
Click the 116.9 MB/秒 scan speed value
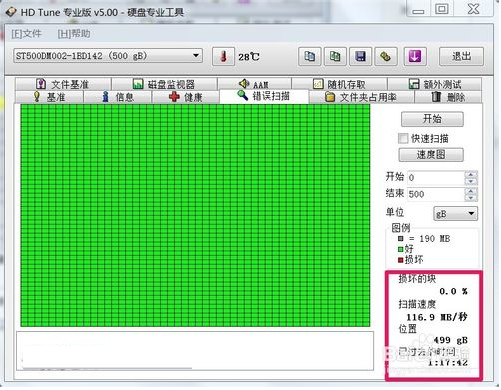pyautogui.click(x=437, y=317)
